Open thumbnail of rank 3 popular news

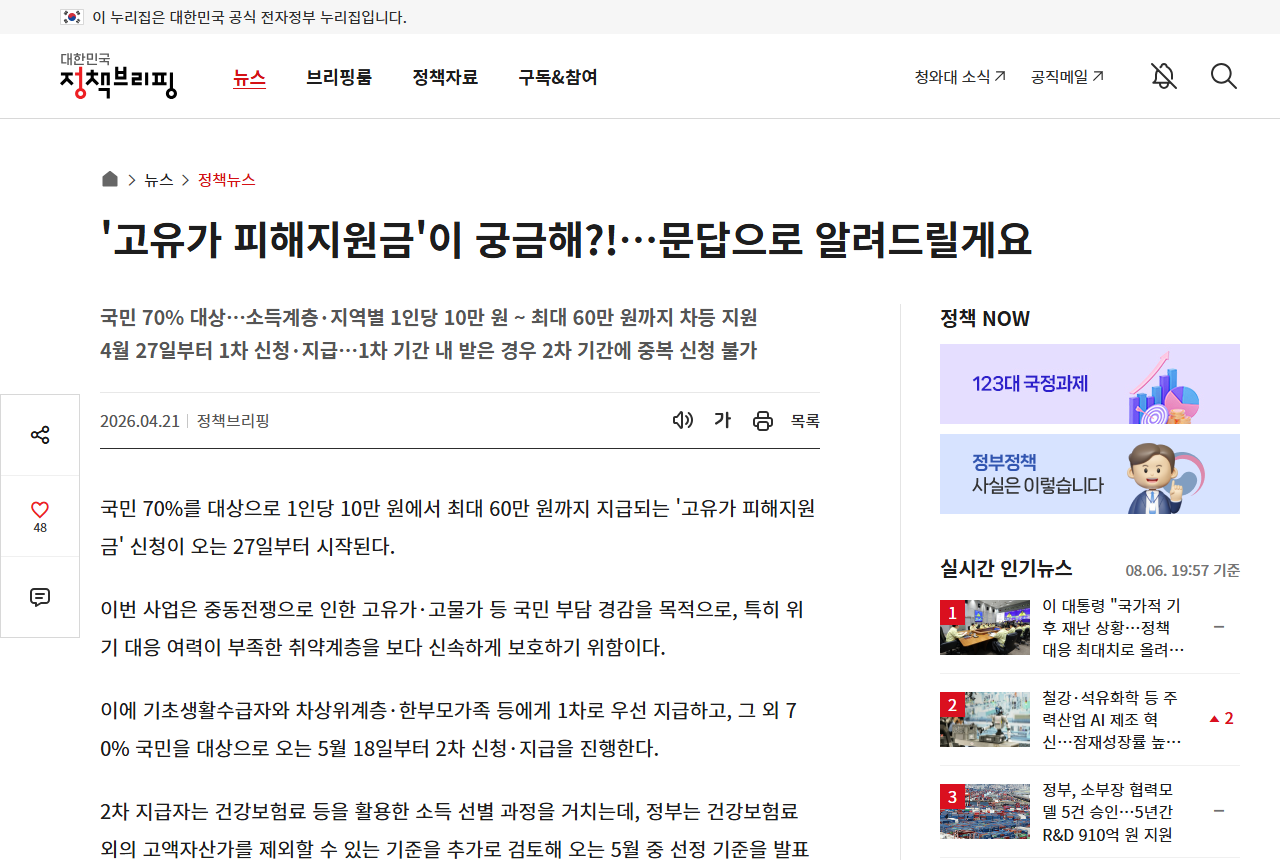985,811
